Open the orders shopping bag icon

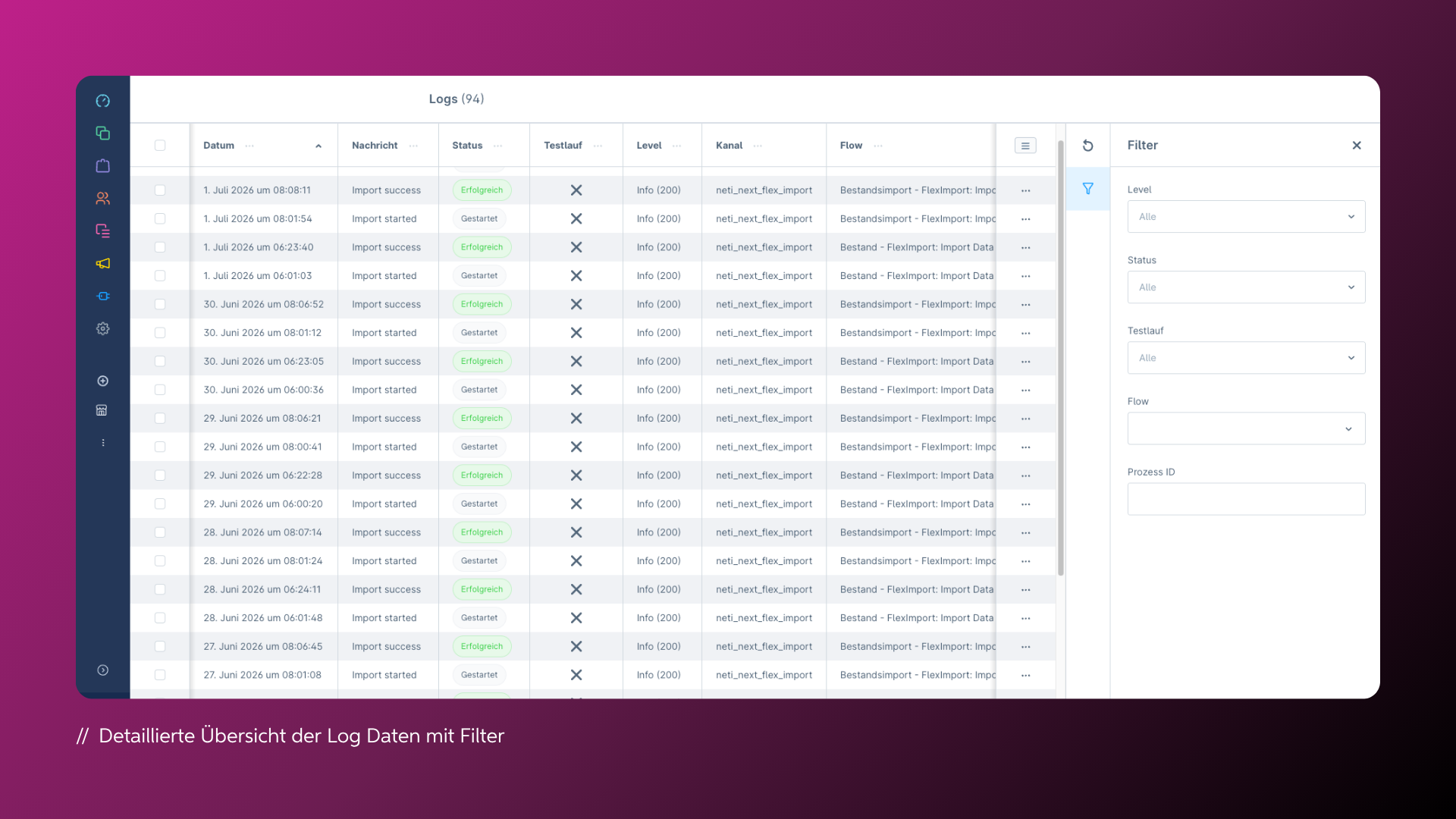click(103, 166)
